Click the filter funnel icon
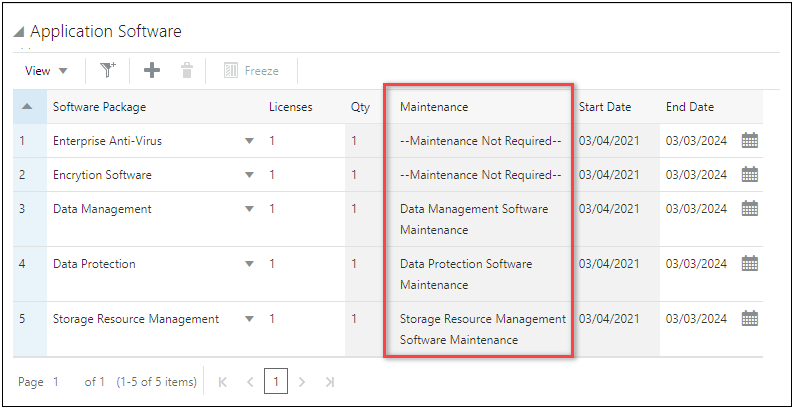This screenshot has height=409, width=794. point(108,70)
